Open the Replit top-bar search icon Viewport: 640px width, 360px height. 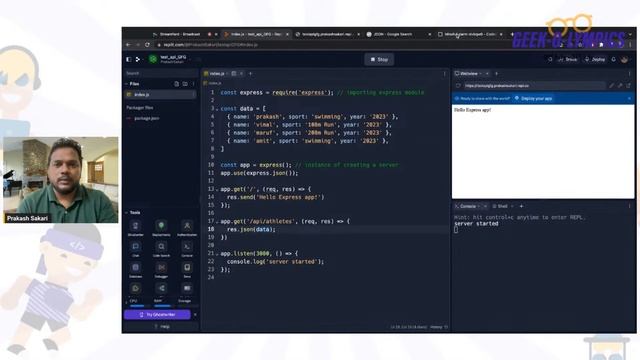(550, 60)
